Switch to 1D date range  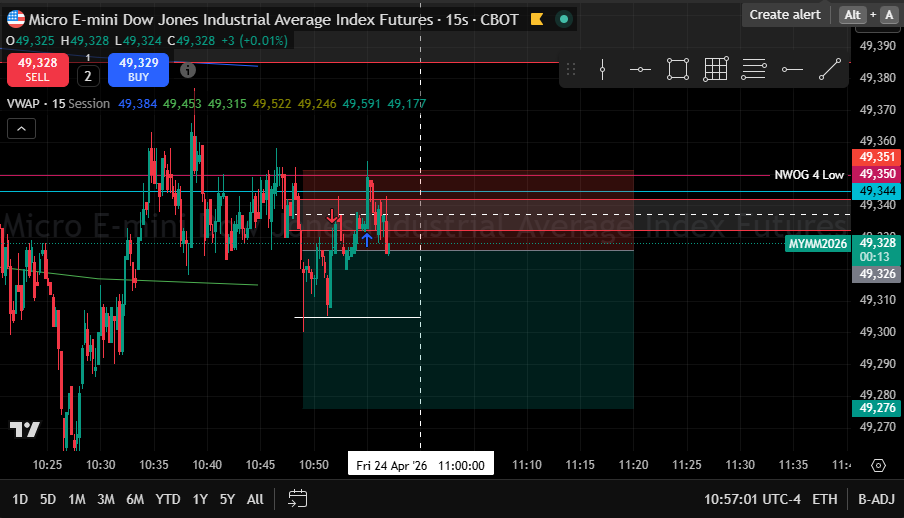coord(20,499)
